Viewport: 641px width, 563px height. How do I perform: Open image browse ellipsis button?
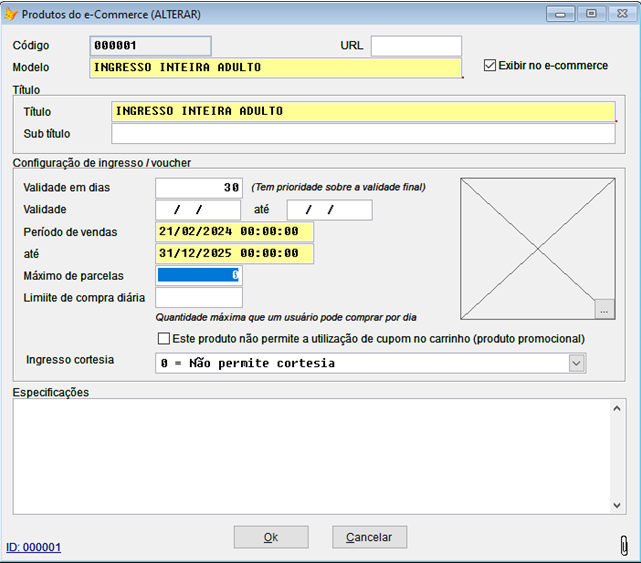(x=603, y=310)
